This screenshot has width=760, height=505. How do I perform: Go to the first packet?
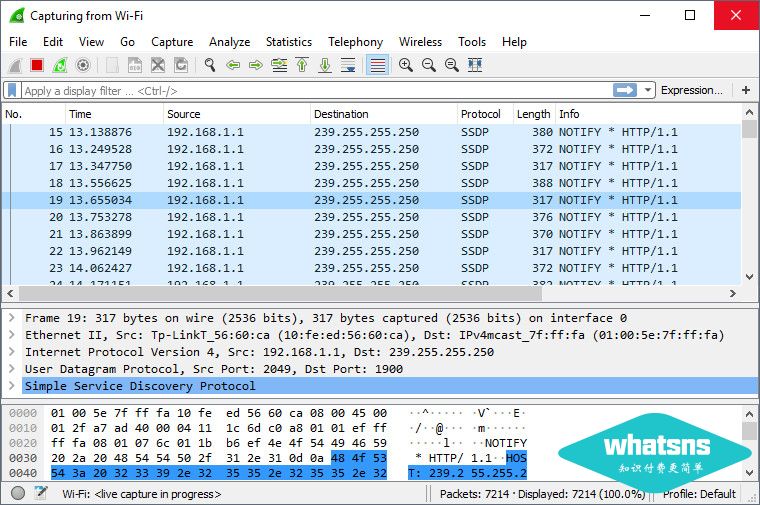(302, 65)
